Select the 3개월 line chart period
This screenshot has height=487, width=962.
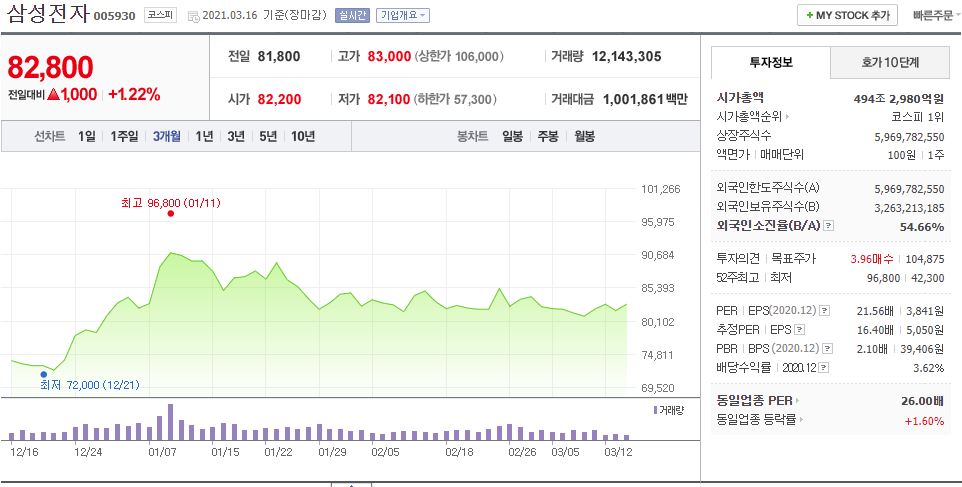click(x=166, y=136)
